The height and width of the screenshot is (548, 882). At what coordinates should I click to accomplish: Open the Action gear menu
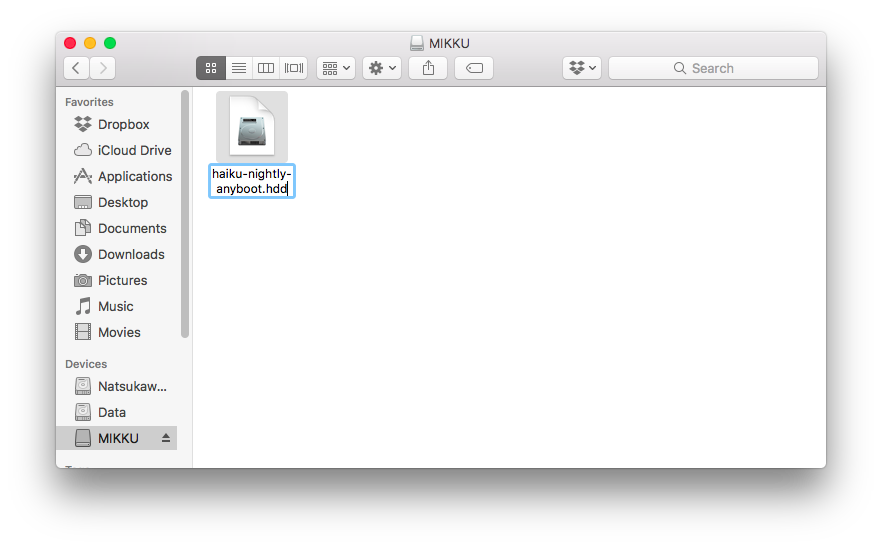pyautogui.click(x=382, y=68)
